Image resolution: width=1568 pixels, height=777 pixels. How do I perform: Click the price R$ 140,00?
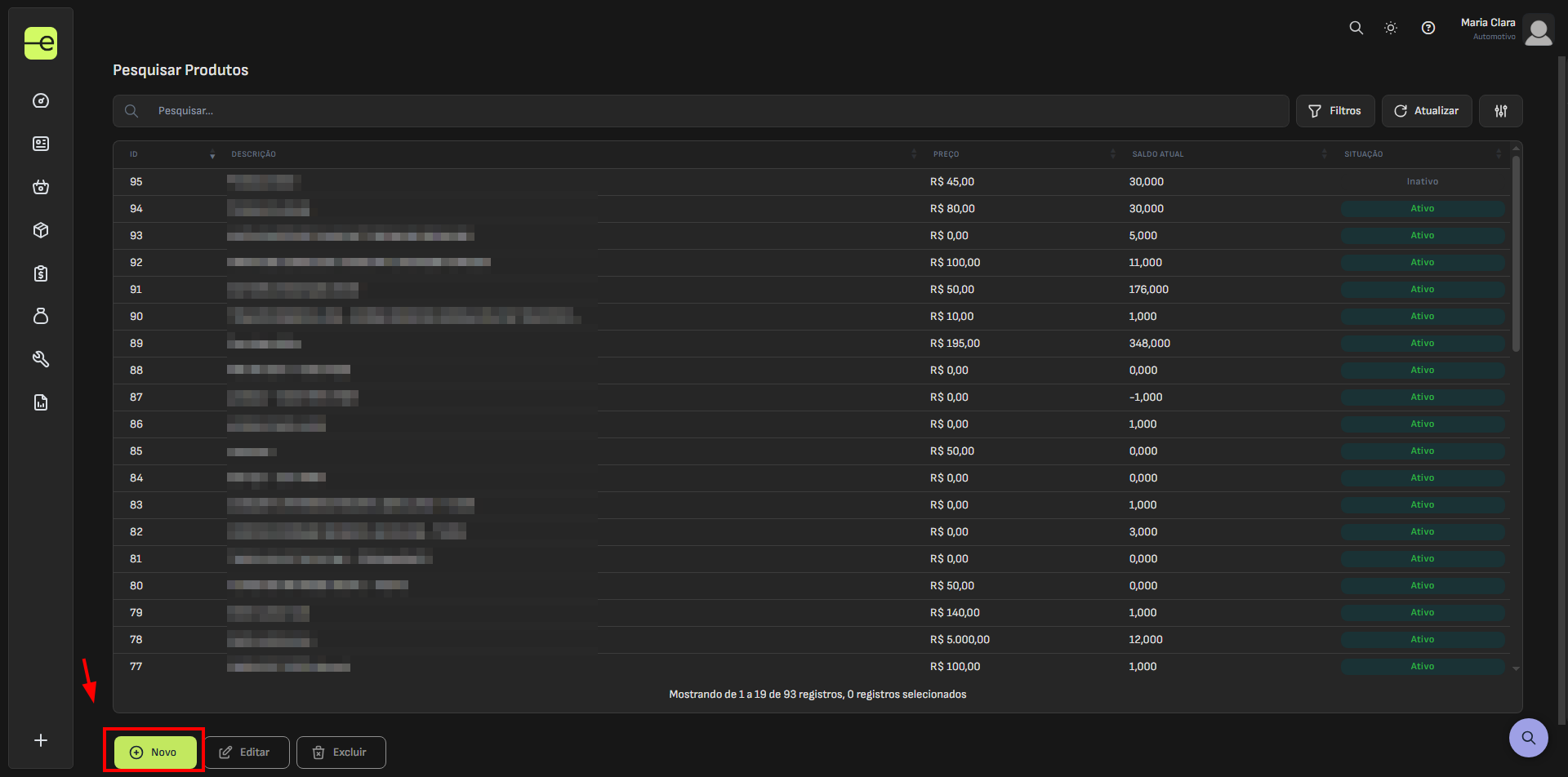click(955, 613)
